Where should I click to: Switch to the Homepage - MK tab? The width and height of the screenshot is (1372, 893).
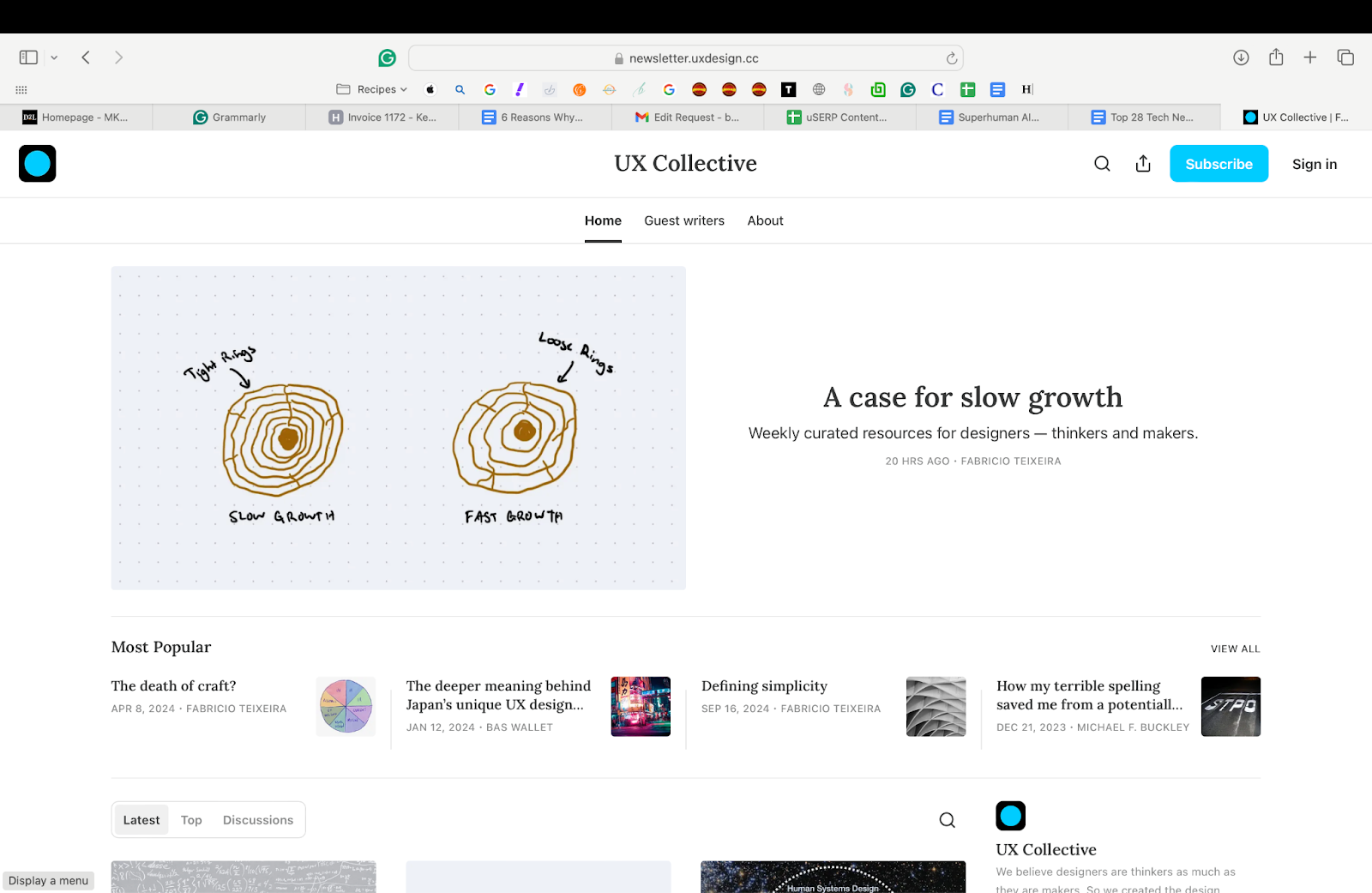(x=76, y=118)
